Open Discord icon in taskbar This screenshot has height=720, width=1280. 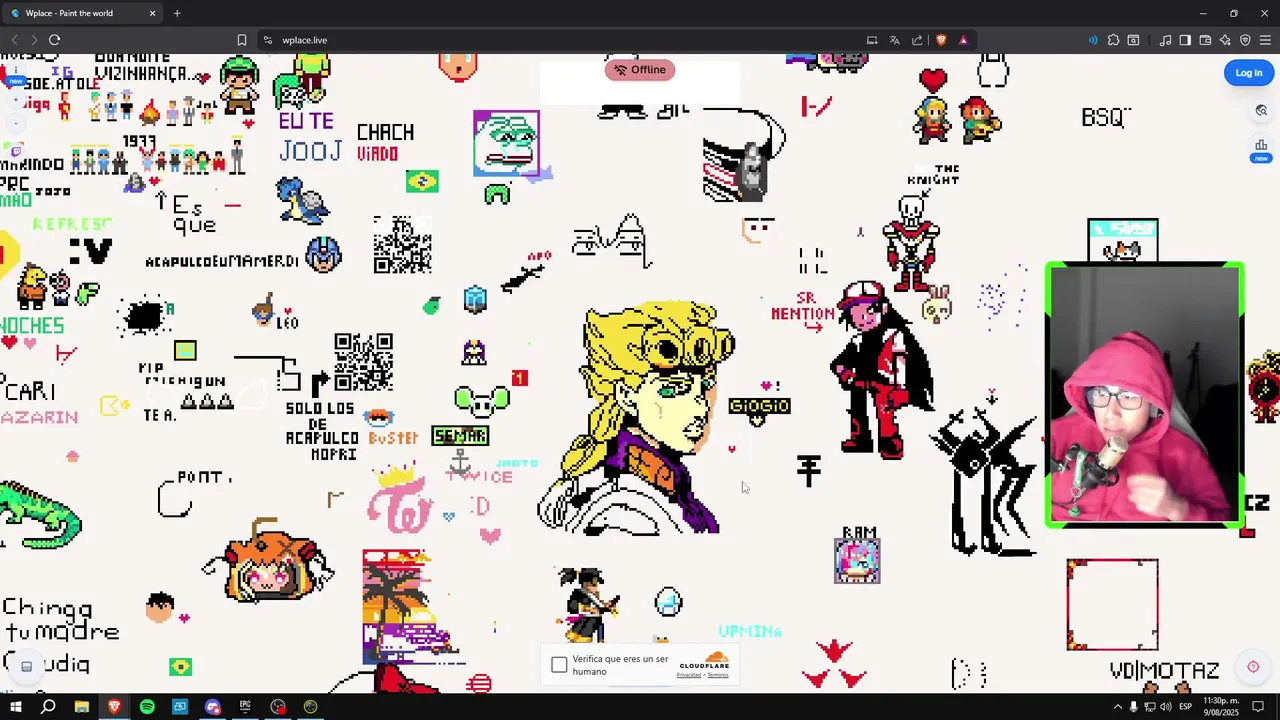point(212,707)
